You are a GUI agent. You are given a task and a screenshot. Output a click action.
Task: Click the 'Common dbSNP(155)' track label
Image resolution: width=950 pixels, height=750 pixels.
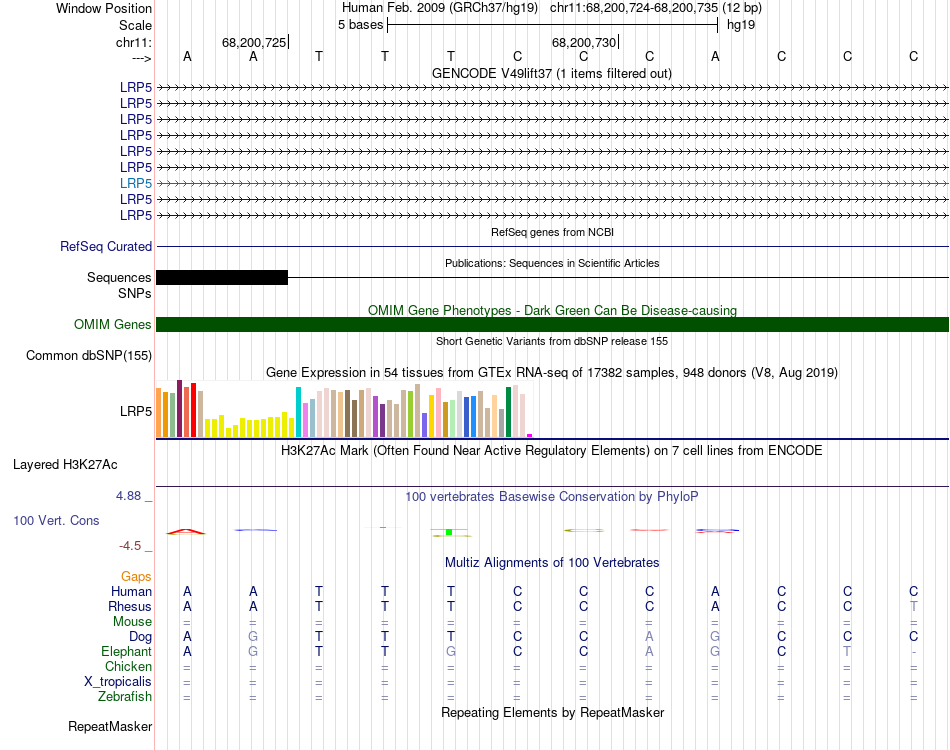tap(88, 356)
